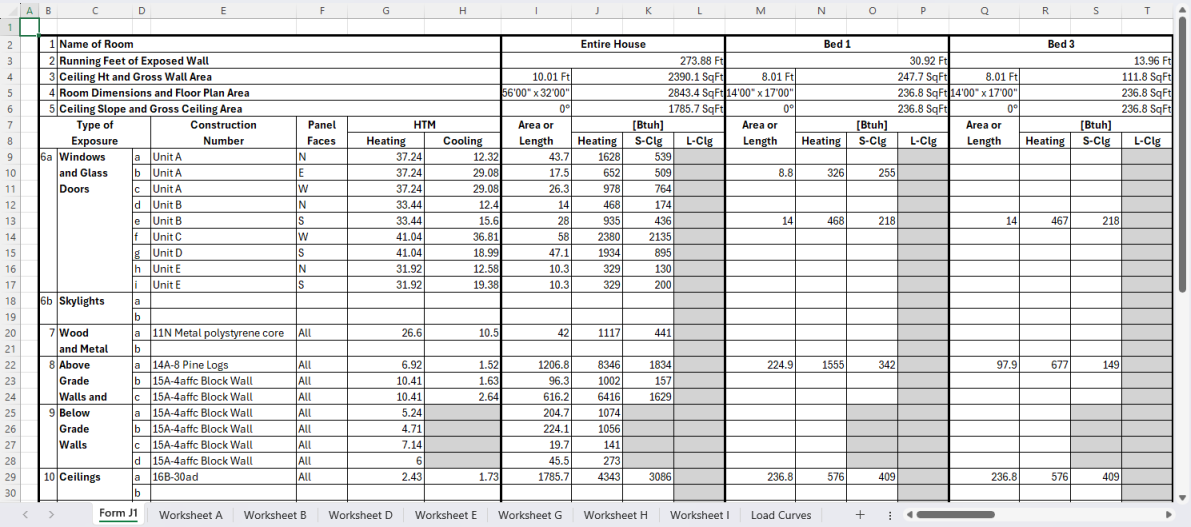Select the 1206.8 area cell

[x=537, y=364]
